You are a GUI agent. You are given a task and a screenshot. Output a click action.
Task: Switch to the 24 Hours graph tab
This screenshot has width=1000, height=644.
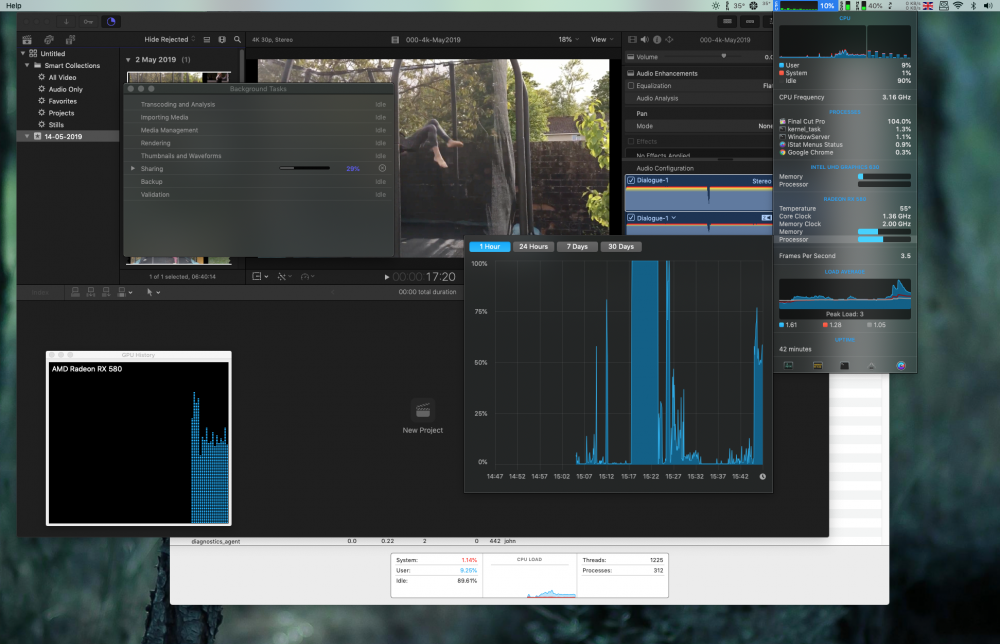(533, 247)
